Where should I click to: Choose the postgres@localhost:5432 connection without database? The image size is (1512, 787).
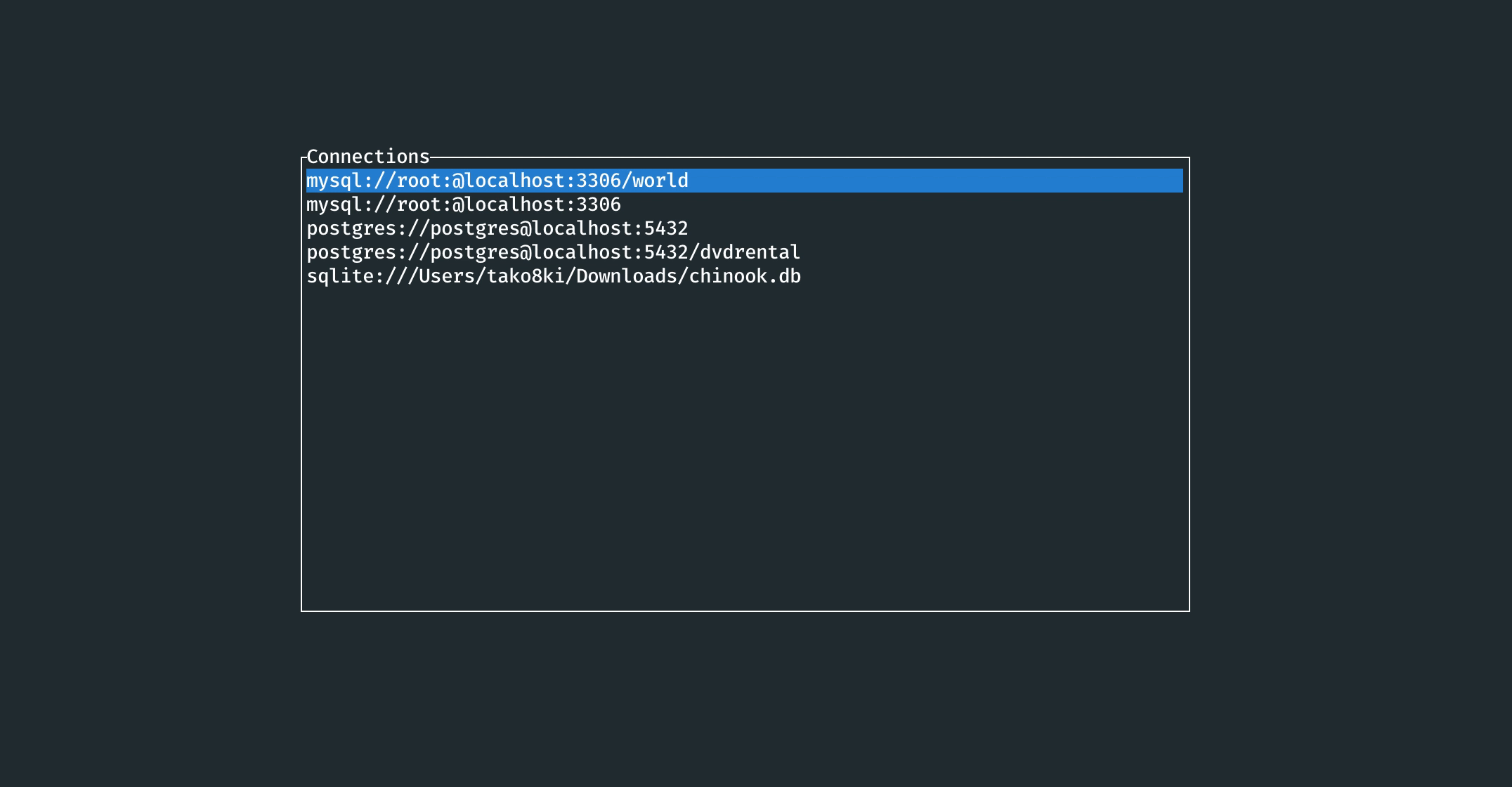(x=497, y=229)
